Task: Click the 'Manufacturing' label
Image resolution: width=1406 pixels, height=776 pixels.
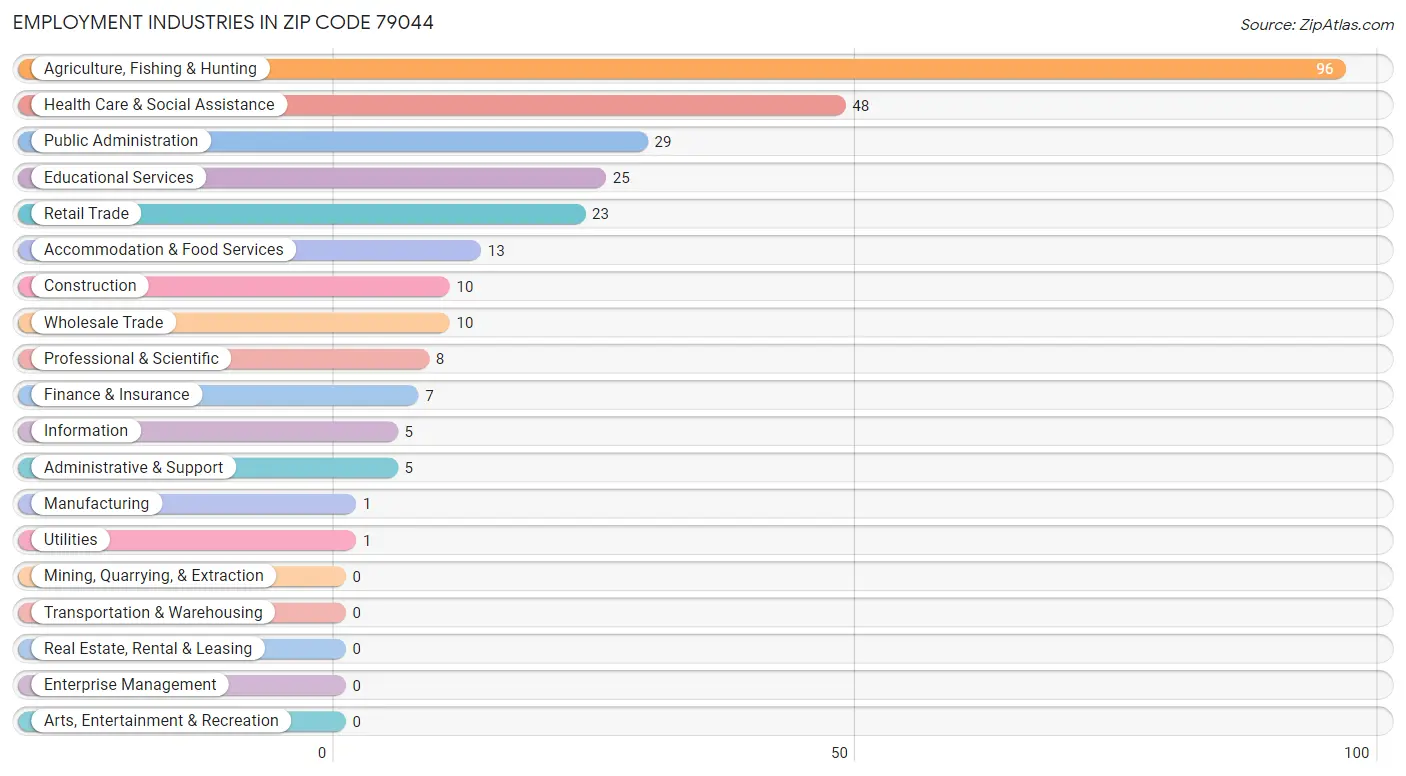Action: 96,504
